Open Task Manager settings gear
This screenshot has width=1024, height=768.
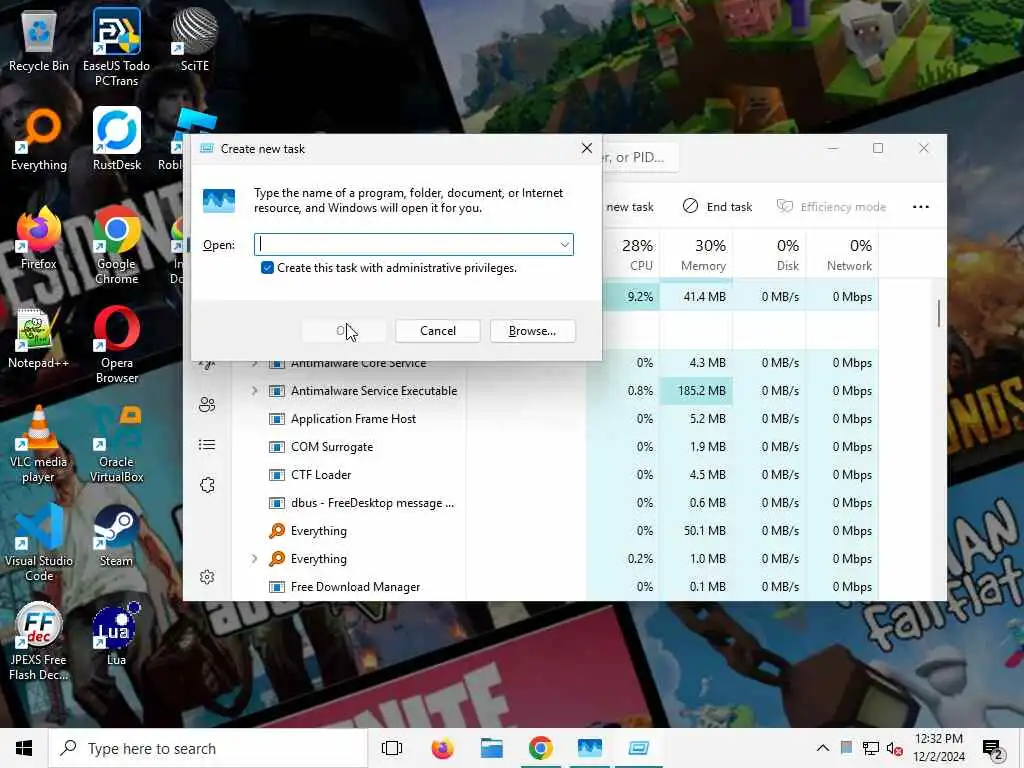[x=207, y=577]
